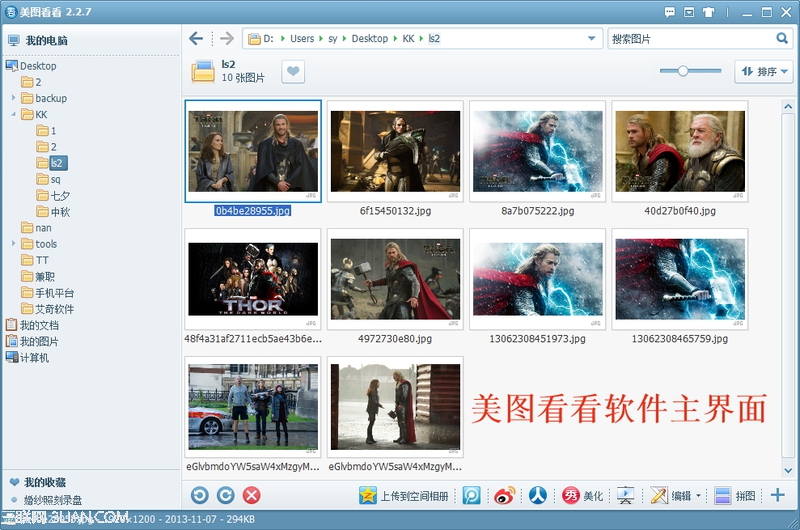Click the filename 0b4be28955.jpg

[x=253, y=211]
